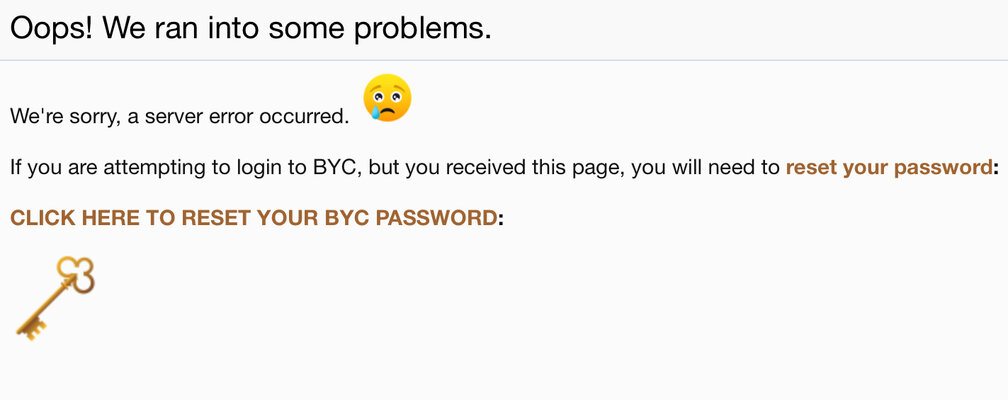Click the word 'problems.' in the heading
This screenshot has height=400, width=1008.
pyautogui.click(x=422, y=28)
